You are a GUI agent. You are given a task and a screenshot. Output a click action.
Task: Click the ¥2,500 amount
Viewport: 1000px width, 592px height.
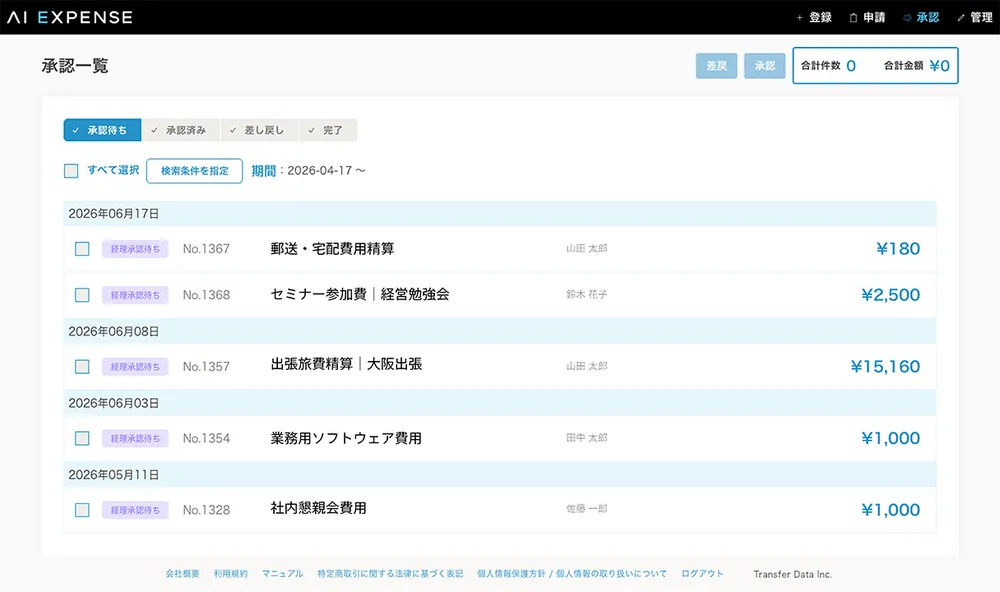[891, 295]
